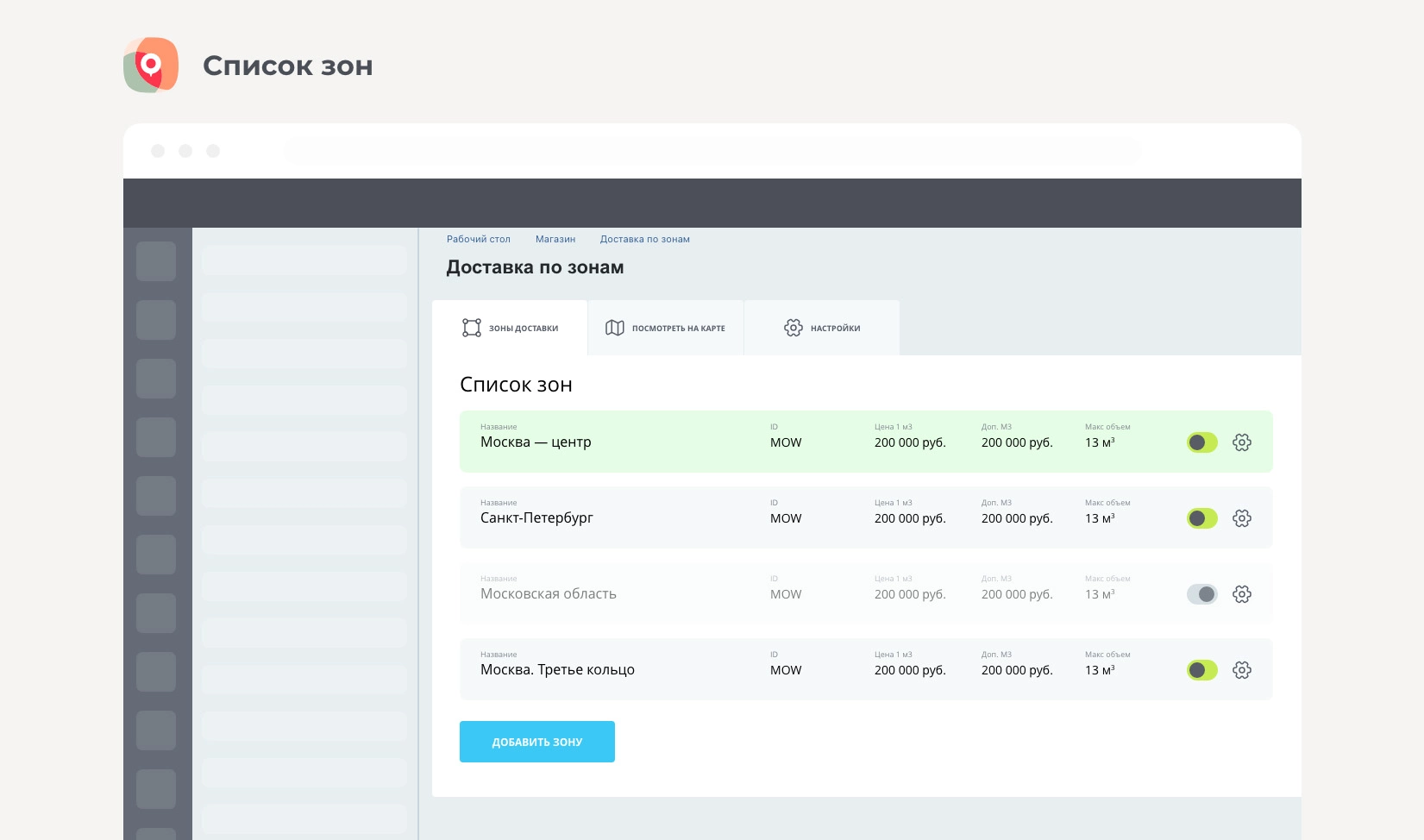Enable the Московская область zone toggle

point(1201,594)
